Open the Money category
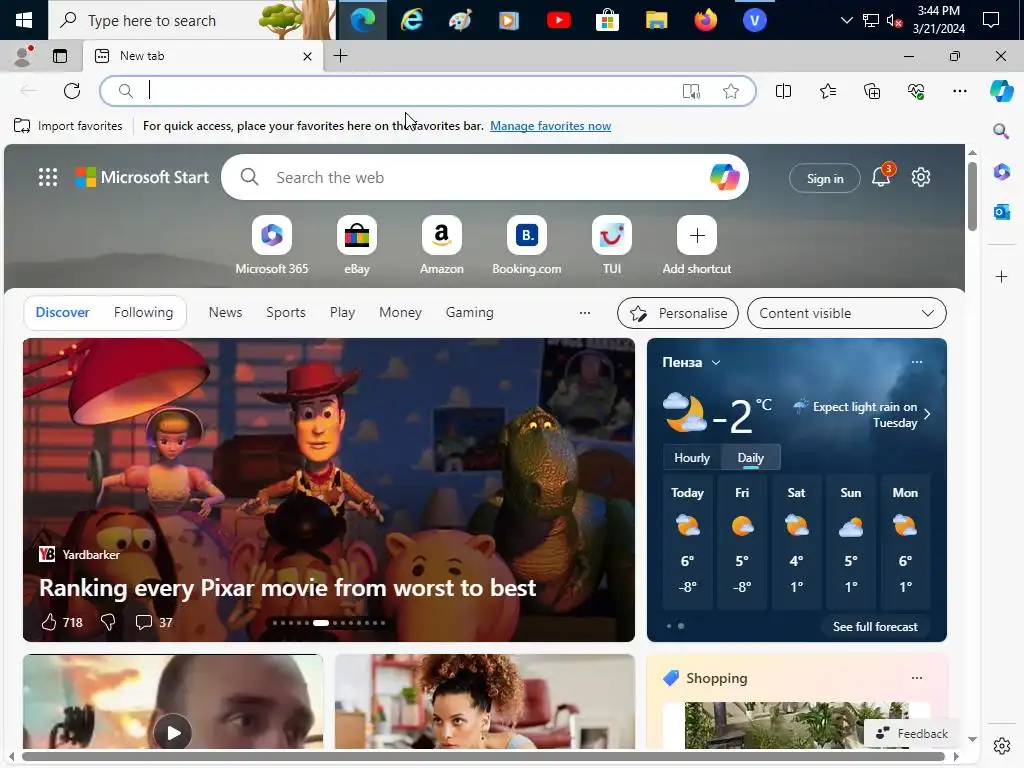This screenshot has height=768, width=1024. pyautogui.click(x=400, y=313)
